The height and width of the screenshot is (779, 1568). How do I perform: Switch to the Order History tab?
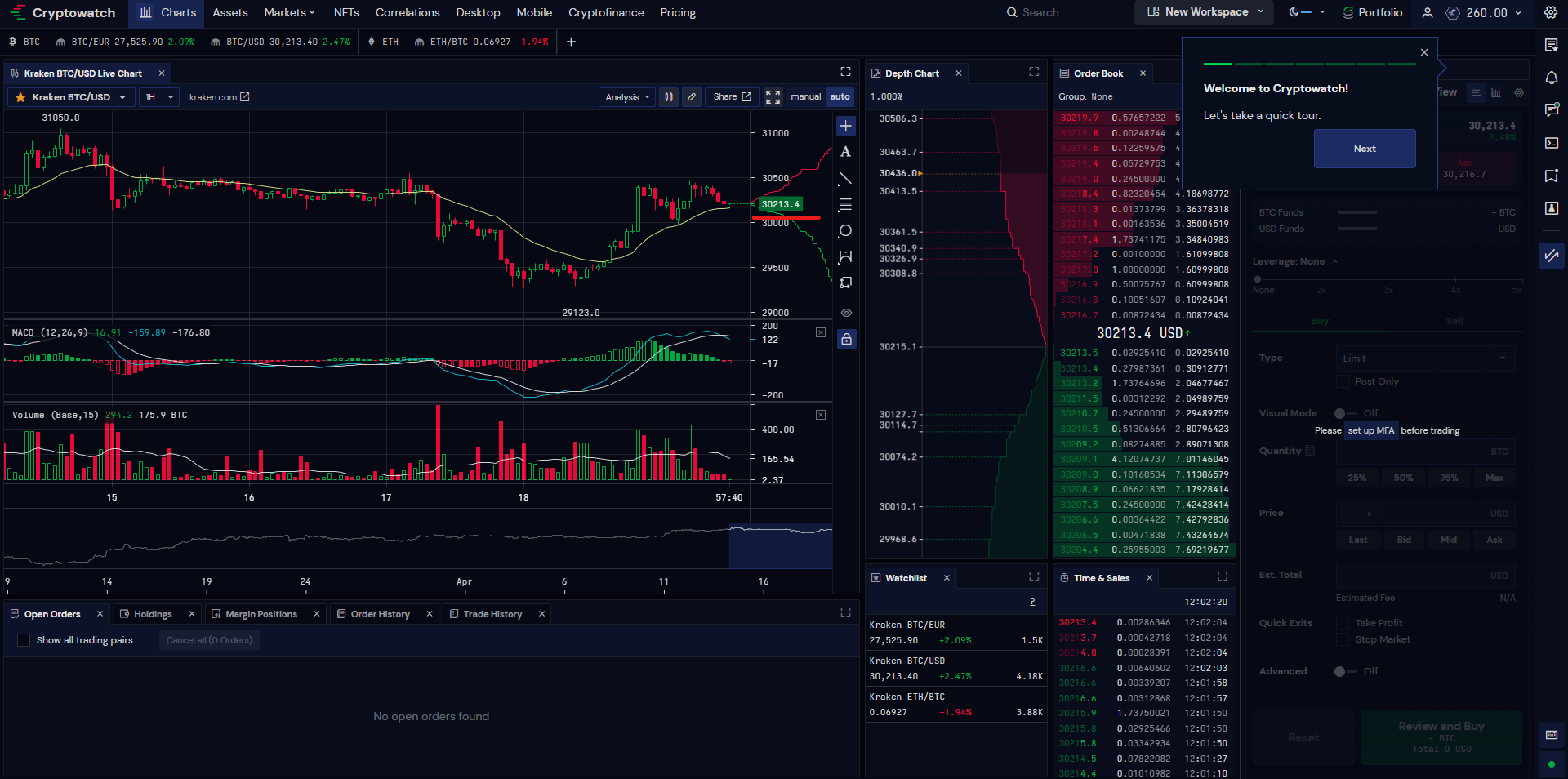tap(380, 614)
